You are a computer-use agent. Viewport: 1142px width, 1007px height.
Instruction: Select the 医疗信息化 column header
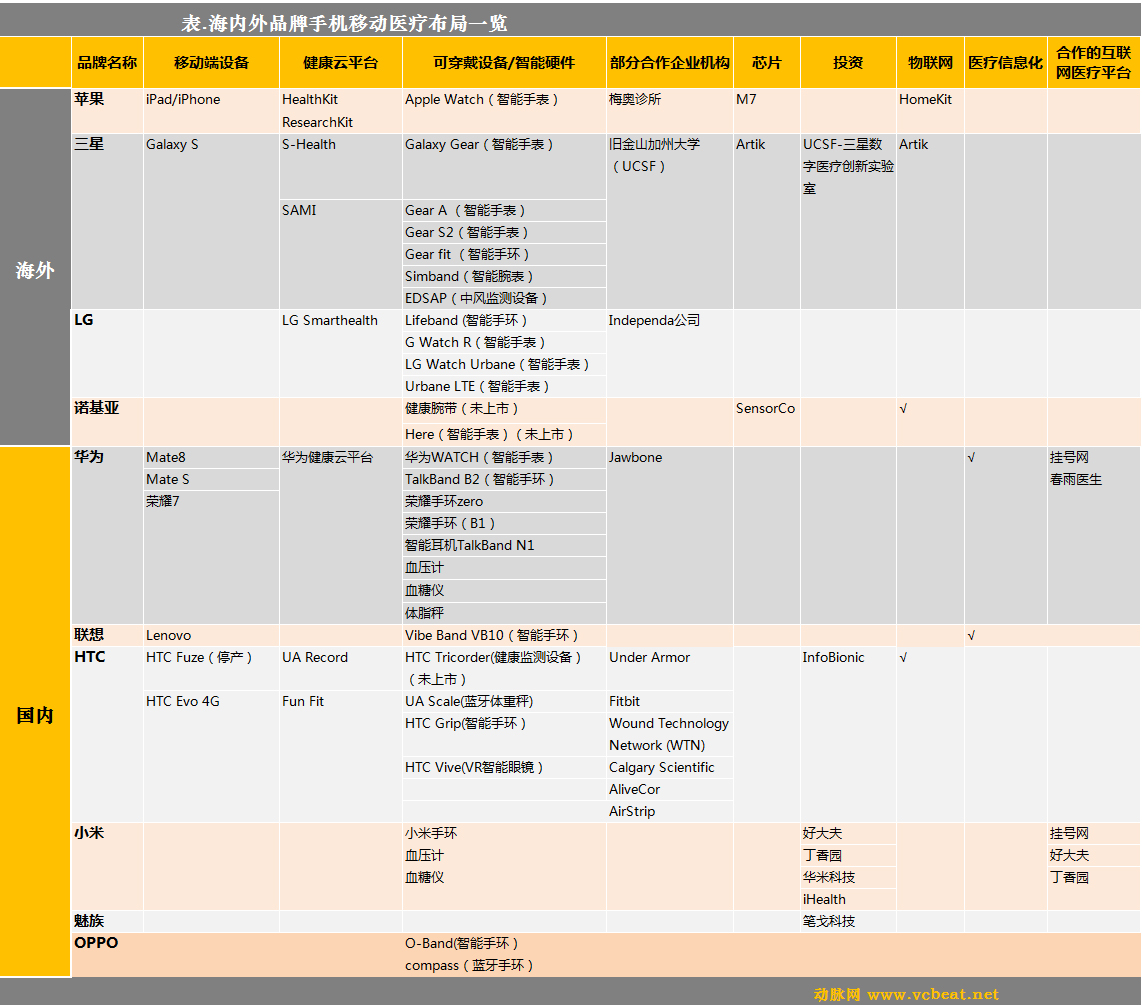tap(1005, 63)
